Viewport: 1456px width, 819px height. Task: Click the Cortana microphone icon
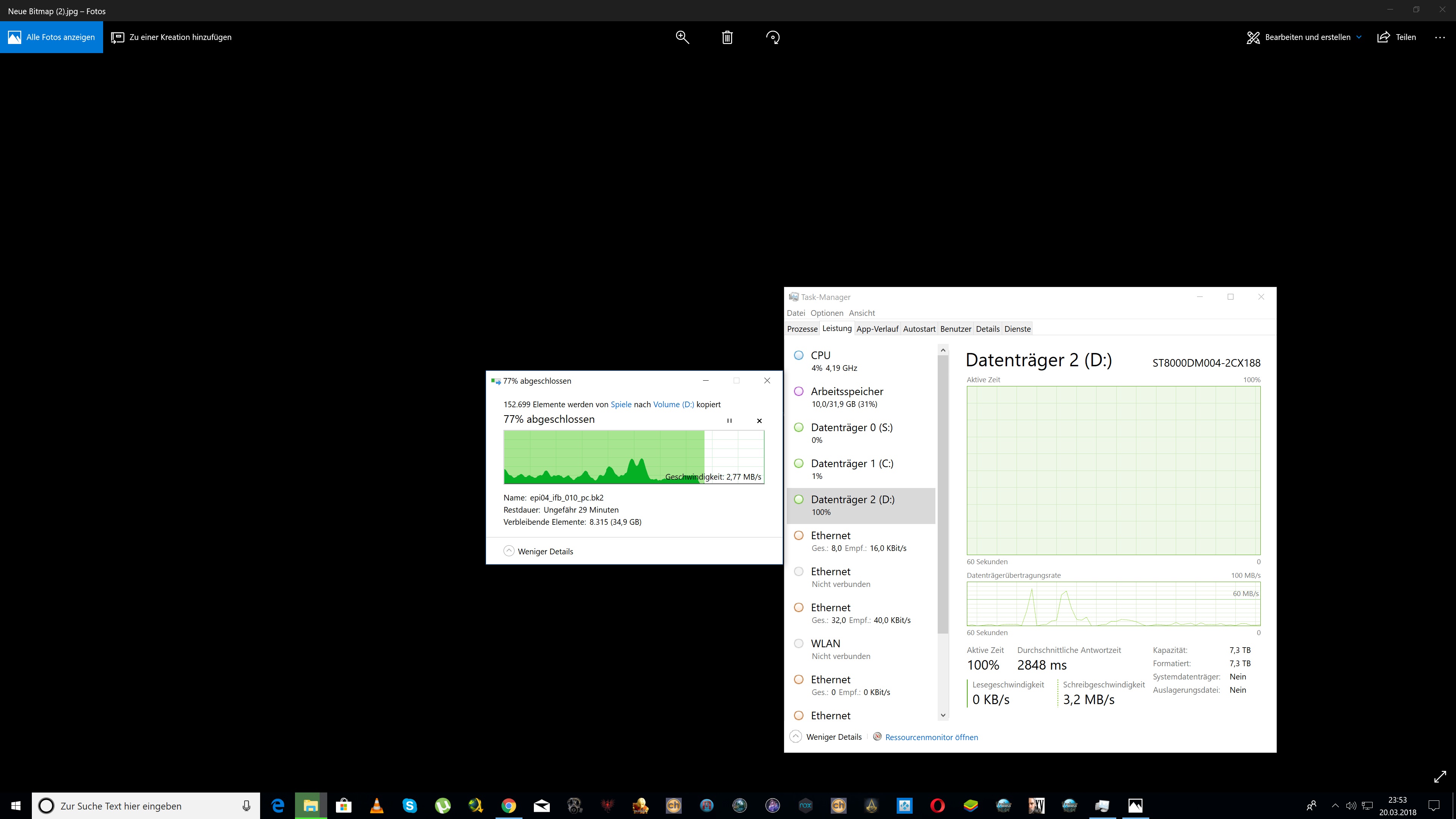click(x=246, y=805)
